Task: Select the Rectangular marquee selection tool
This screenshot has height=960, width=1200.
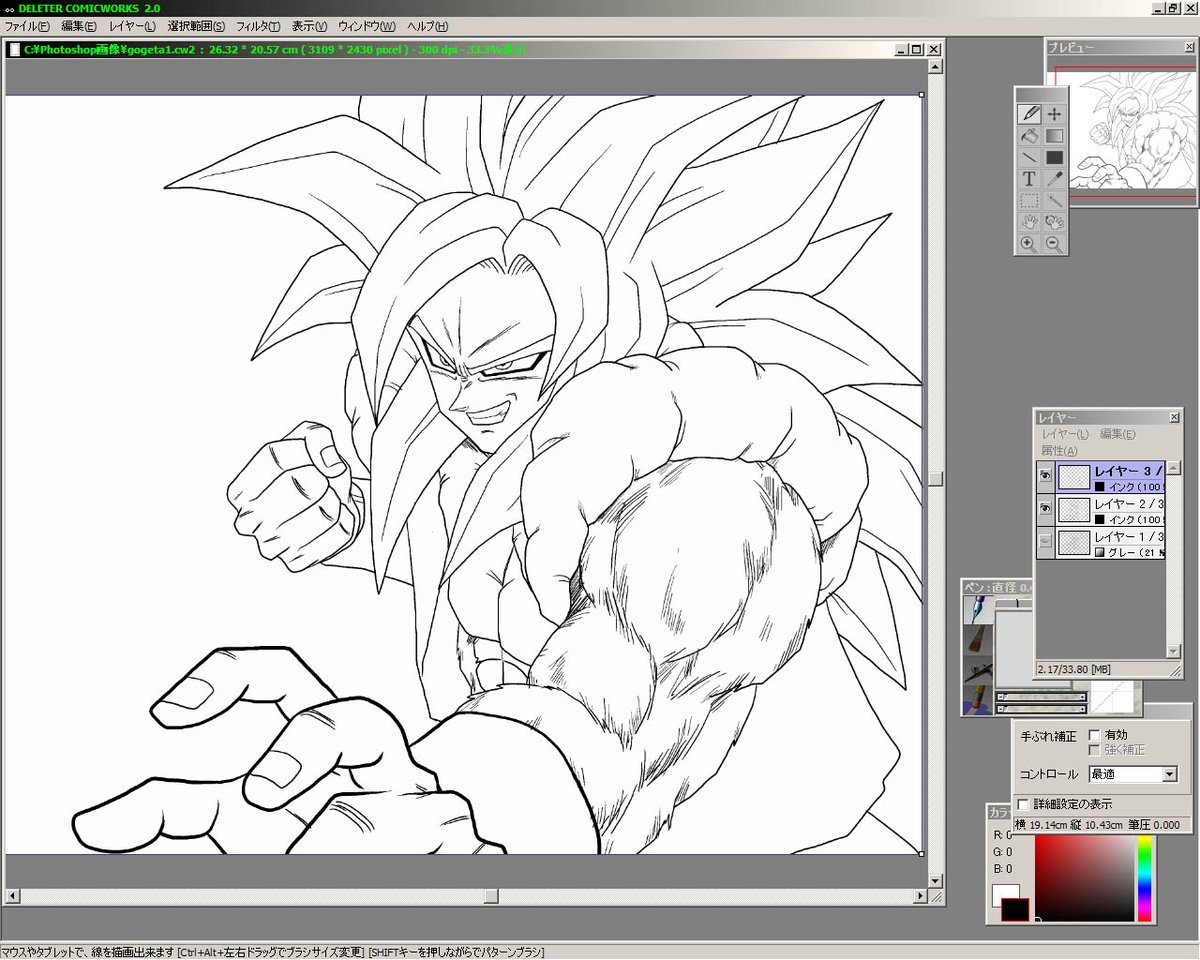Action: [x=1029, y=201]
